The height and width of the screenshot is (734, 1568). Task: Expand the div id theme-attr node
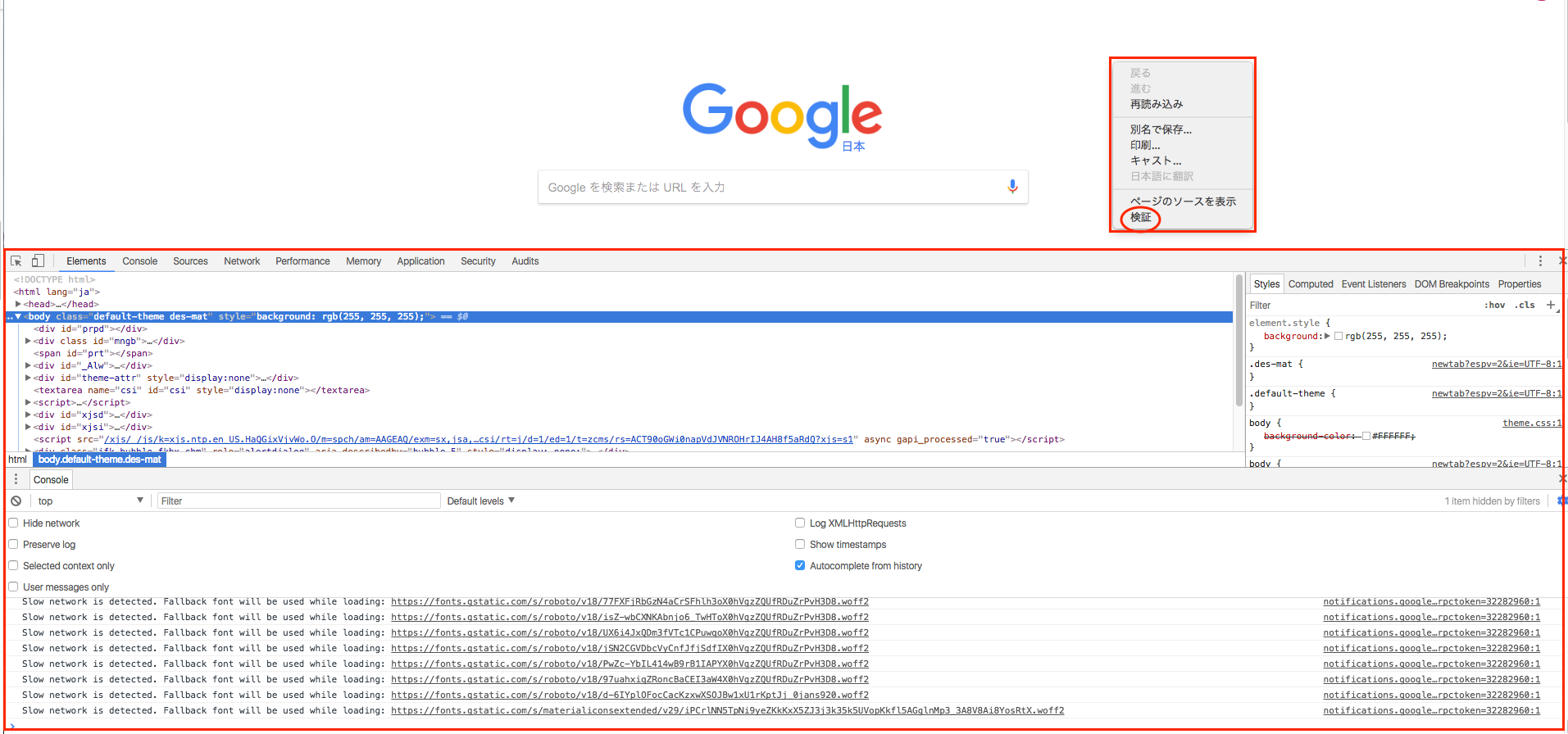(x=28, y=378)
